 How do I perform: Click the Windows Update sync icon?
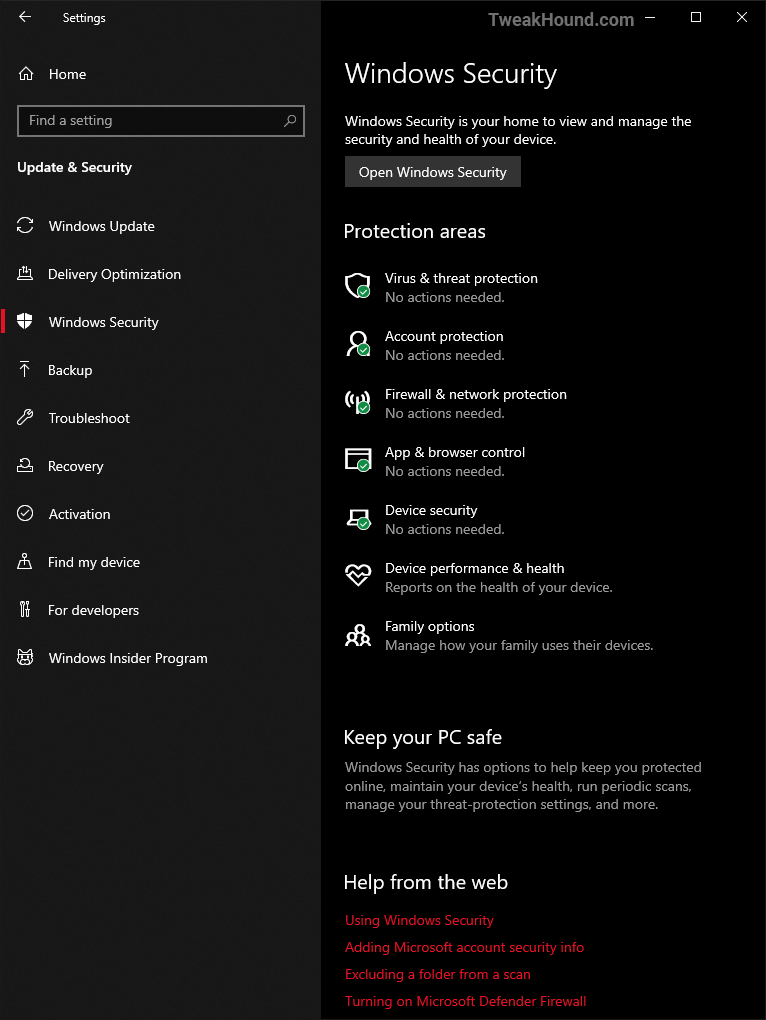pos(25,226)
